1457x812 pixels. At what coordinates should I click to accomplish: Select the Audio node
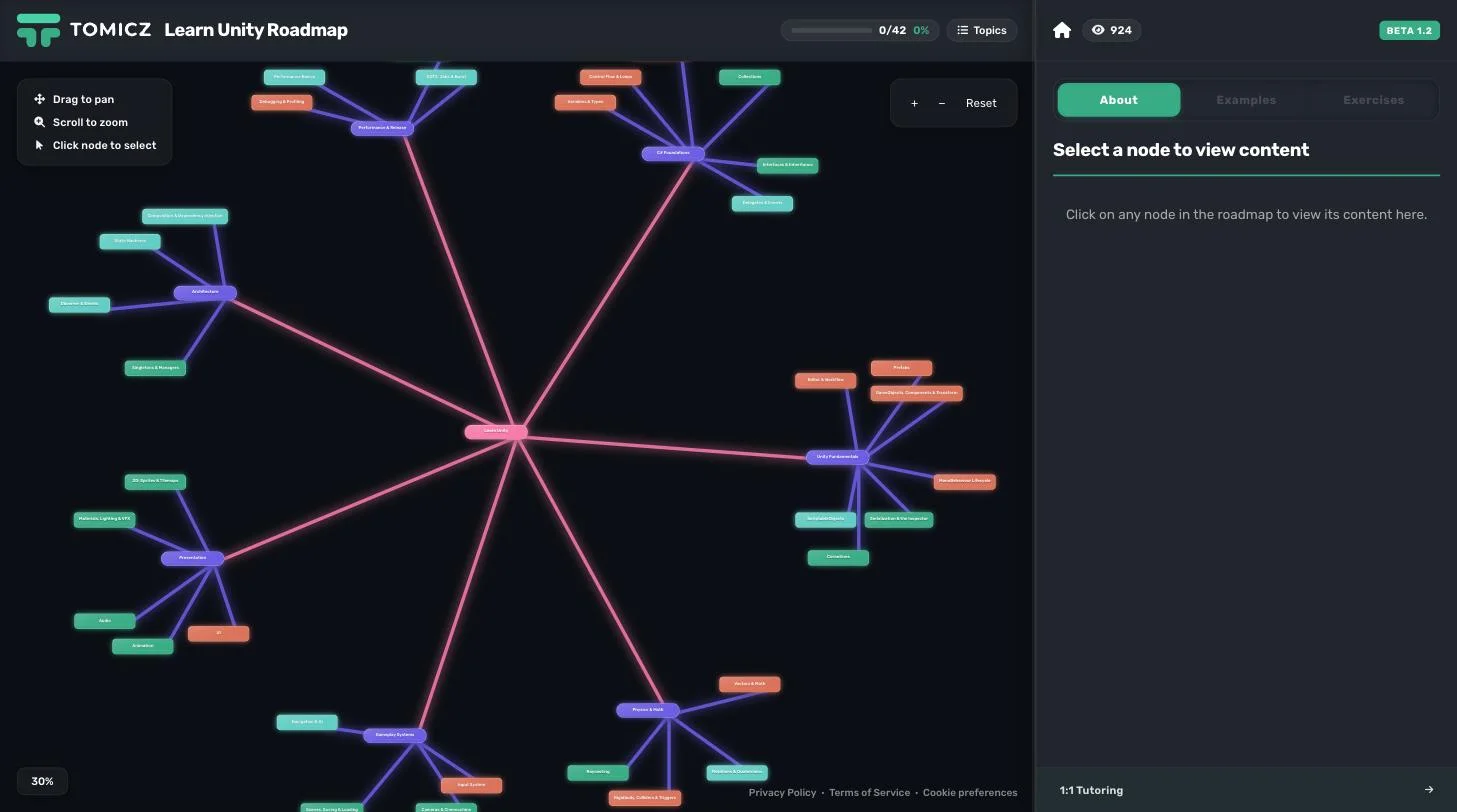[104, 621]
